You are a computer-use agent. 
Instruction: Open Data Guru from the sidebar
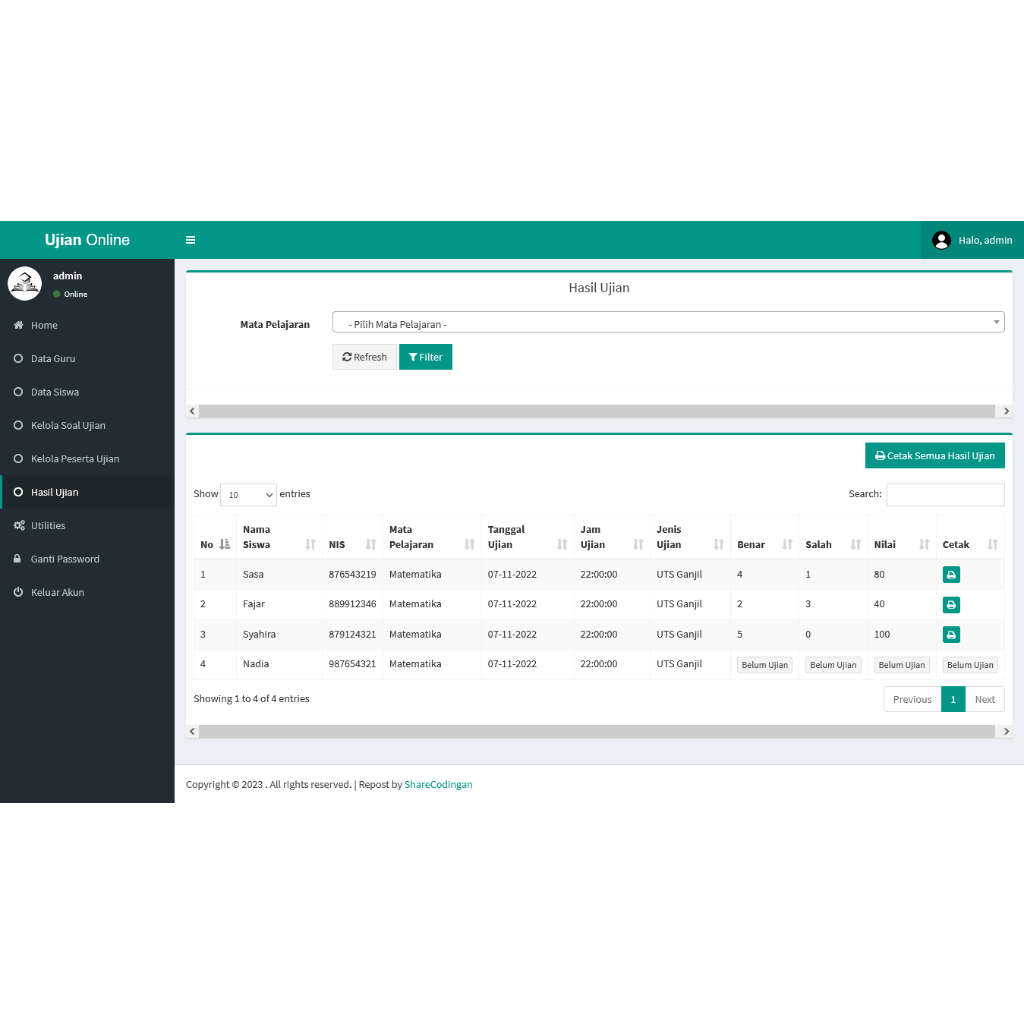[53, 359]
